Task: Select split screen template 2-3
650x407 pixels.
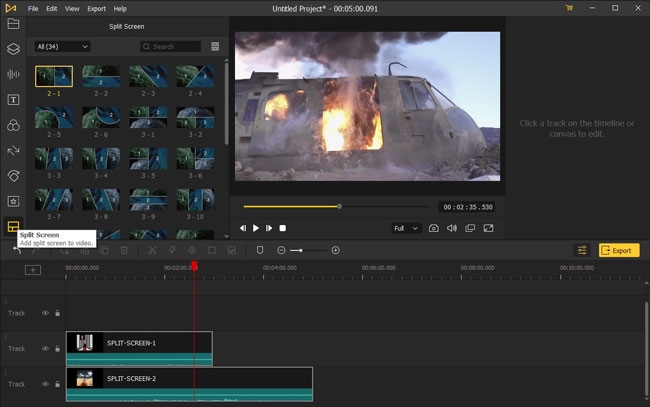Action: pyautogui.click(x=148, y=76)
